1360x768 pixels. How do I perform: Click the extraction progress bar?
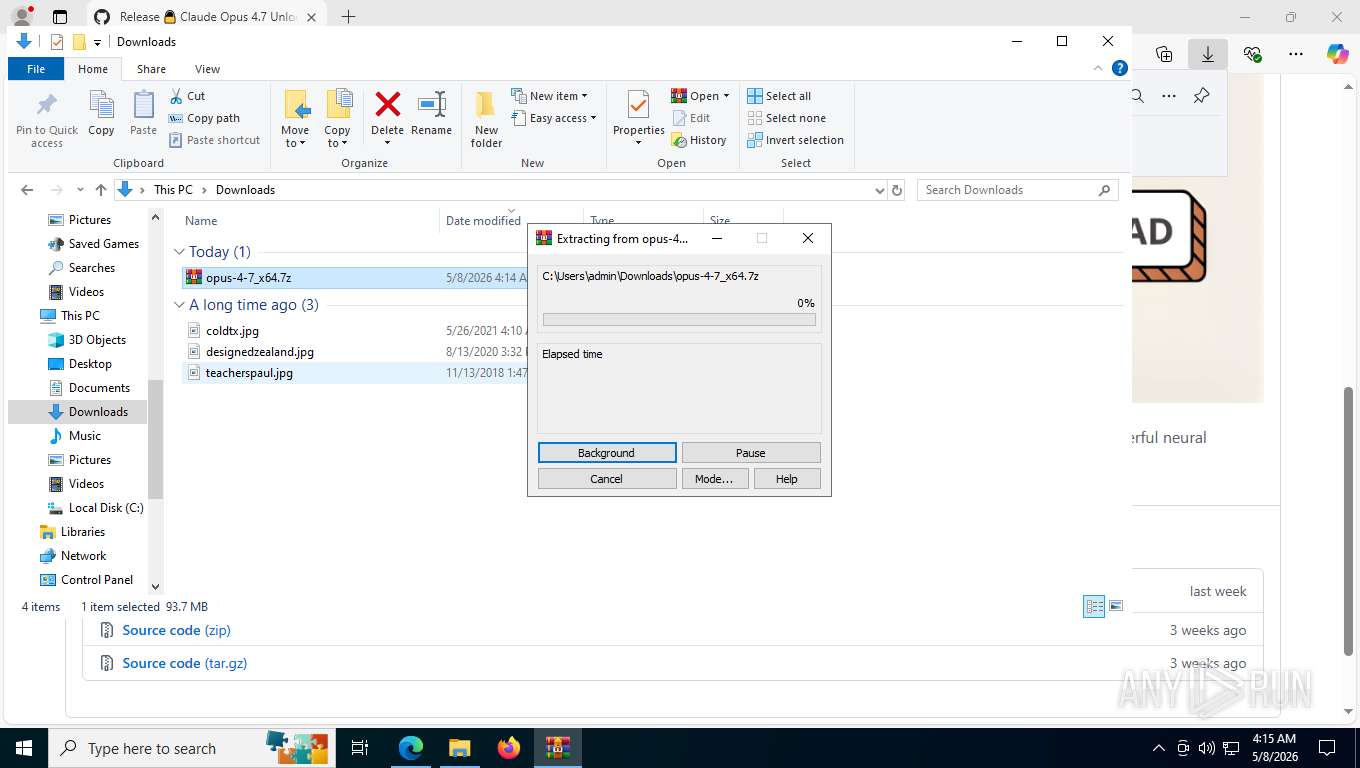[x=679, y=320]
